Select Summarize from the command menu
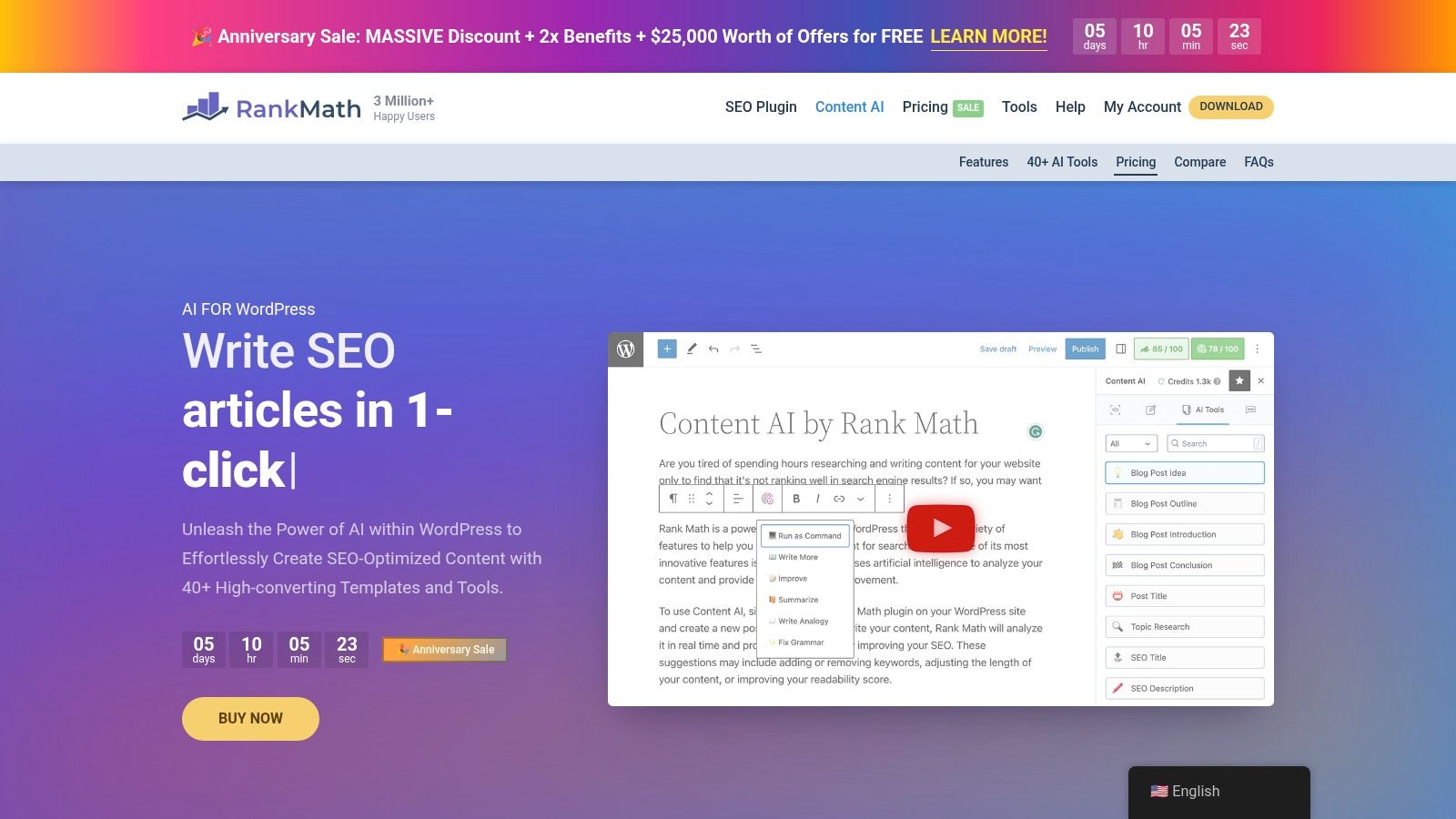1456x819 pixels. [x=798, y=600]
